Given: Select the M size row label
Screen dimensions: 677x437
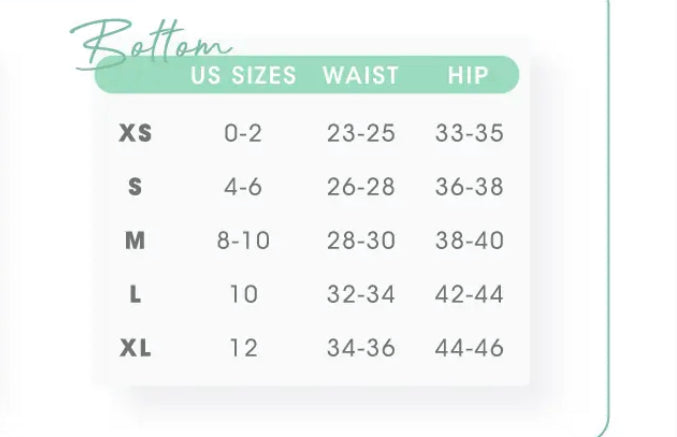Looking at the screenshot, I should click(x=136, y=241).
